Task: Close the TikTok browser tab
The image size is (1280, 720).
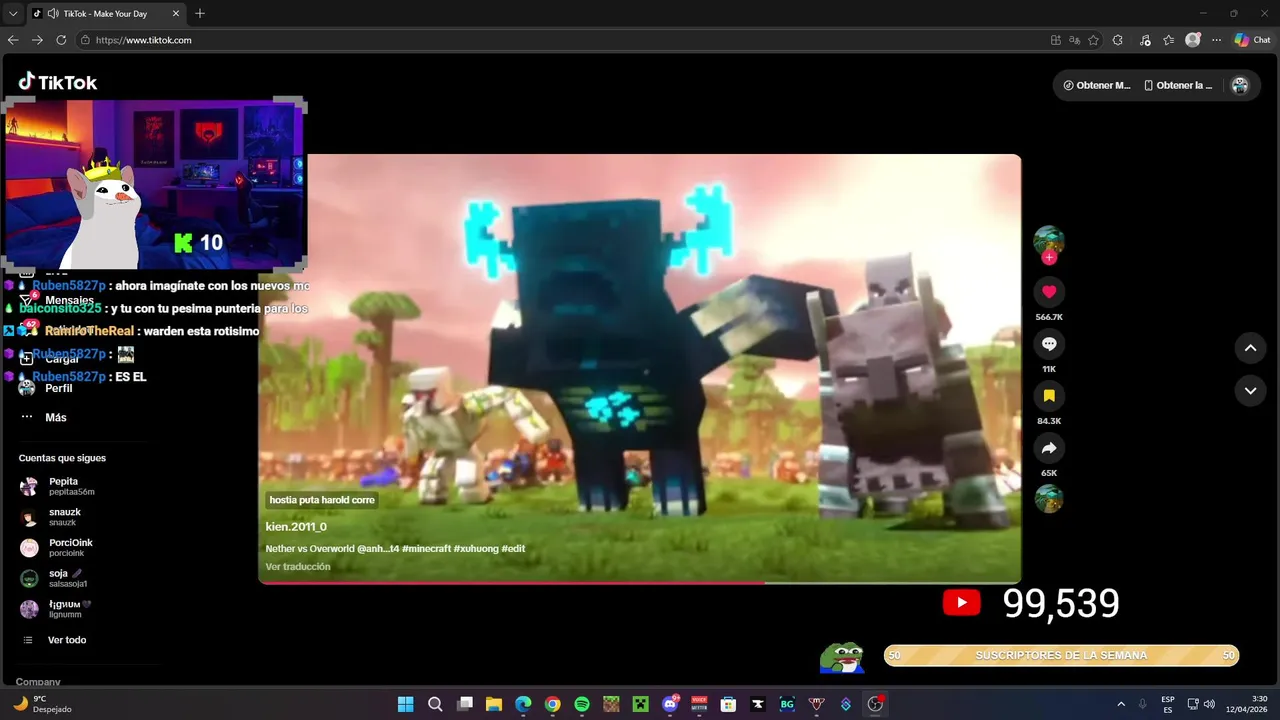Action: [176, 14]
